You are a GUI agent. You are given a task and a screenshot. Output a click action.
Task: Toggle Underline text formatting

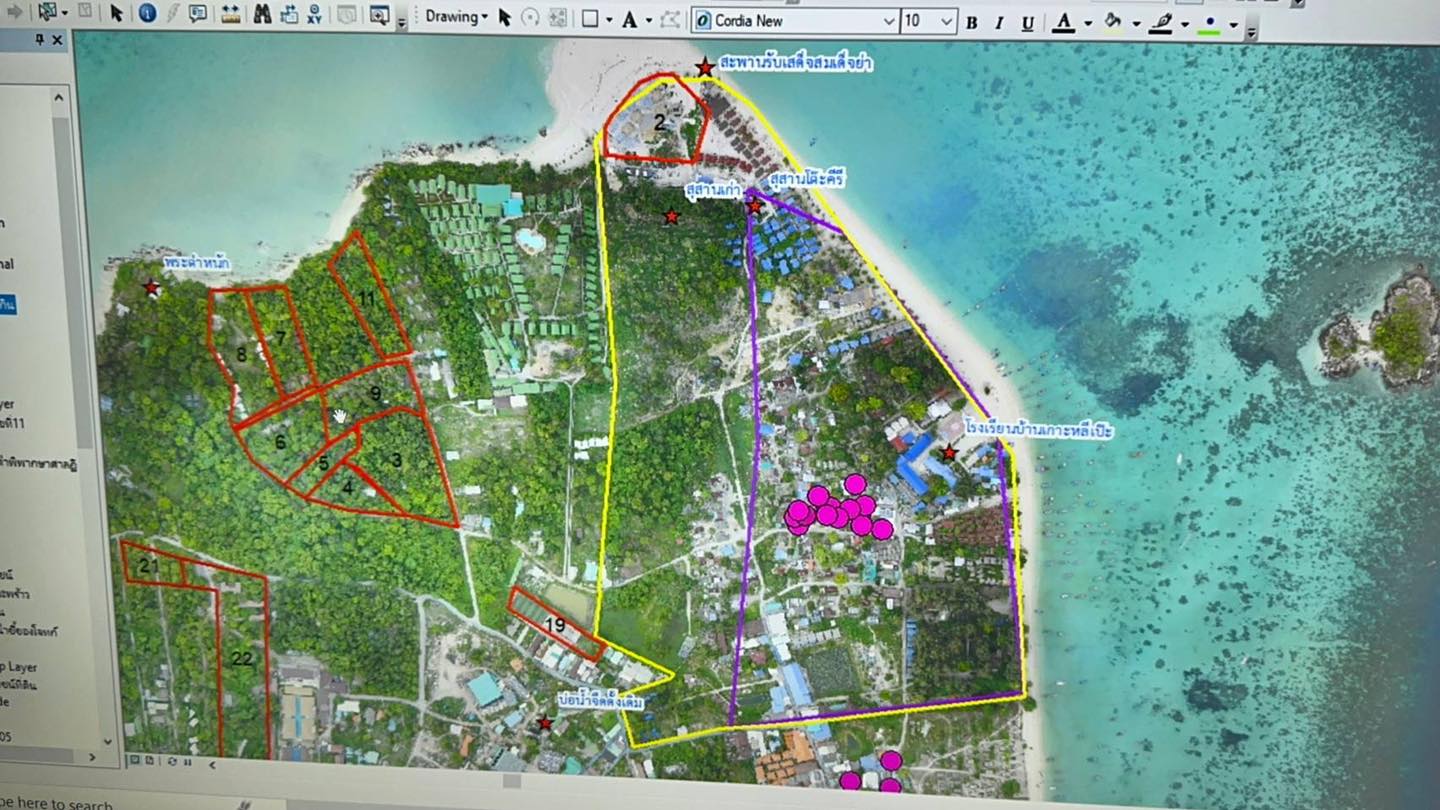[1027, 23]
